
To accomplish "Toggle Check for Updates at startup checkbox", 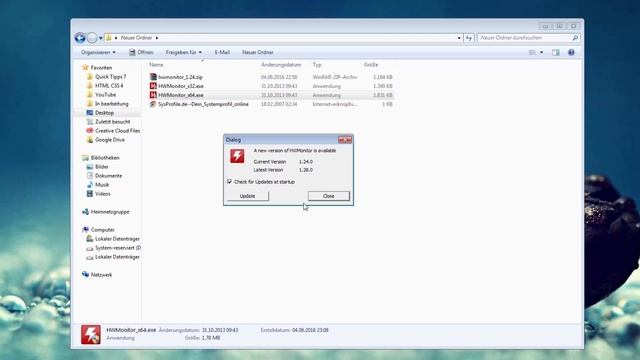I will [229, 182].
